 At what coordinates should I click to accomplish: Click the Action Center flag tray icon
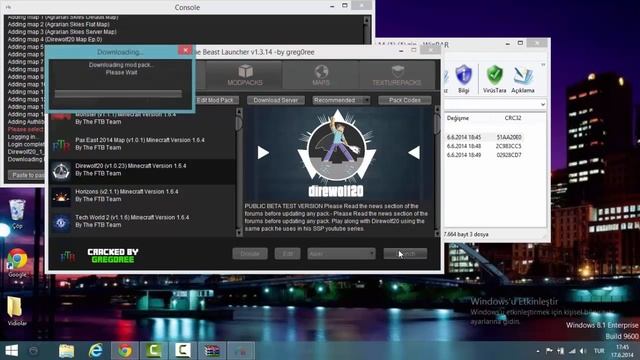[x=549, y=351]
